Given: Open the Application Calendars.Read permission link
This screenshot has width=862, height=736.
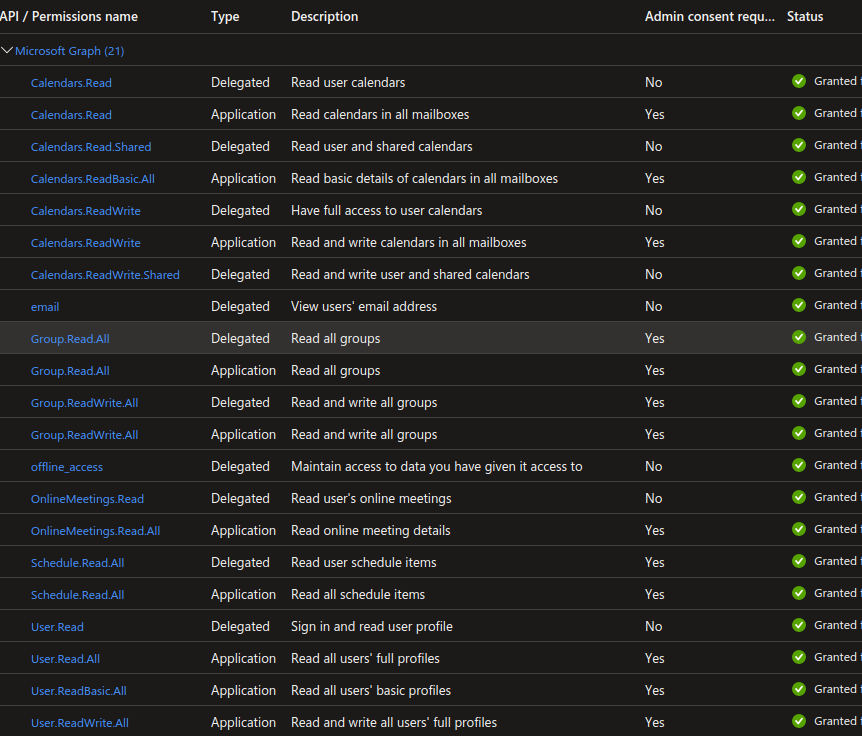Looking at the screenshot, I should pos(71,115).
